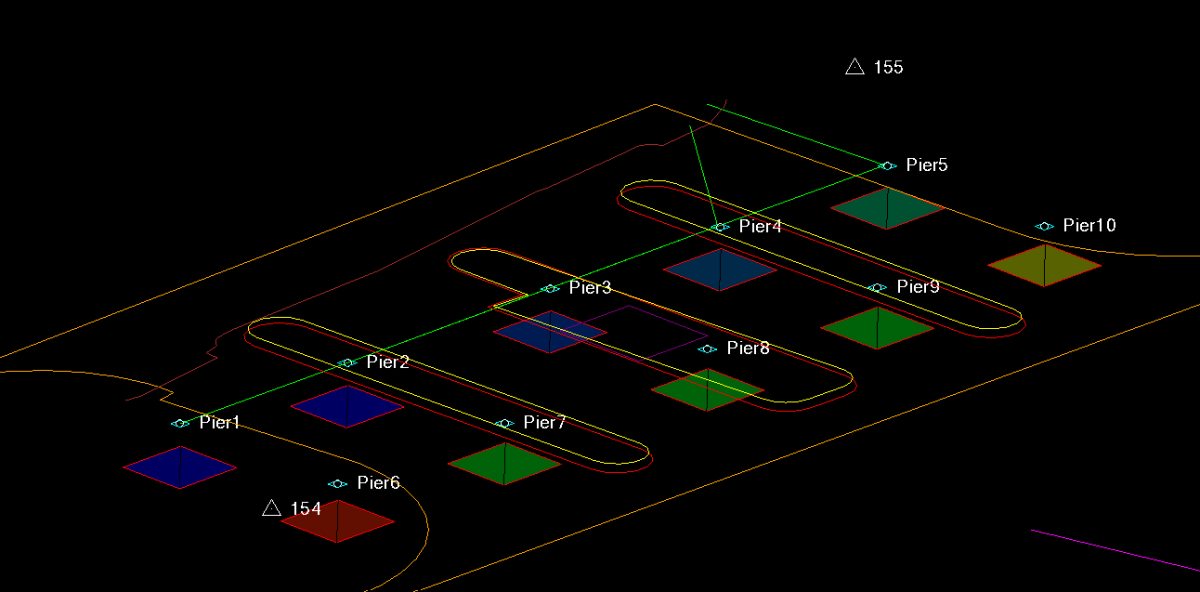This screenshot has width=1200, height=592.
Task: Pick the triangle control point 154
Action: [x=271, y=508]
